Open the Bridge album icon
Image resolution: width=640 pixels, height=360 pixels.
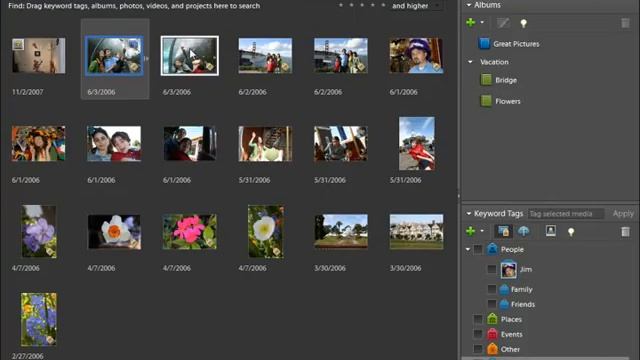(x=486, y=80)
